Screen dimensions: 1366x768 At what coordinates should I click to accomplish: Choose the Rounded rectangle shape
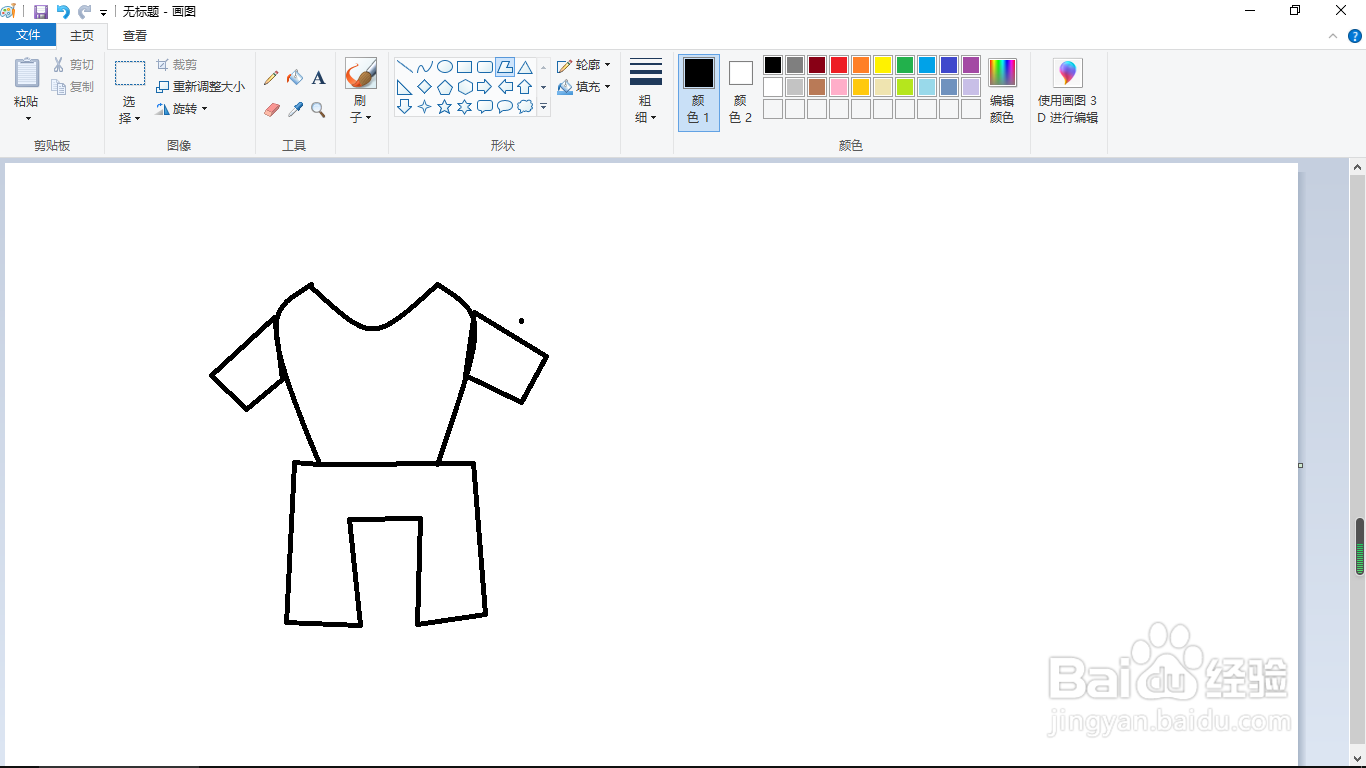485,67
